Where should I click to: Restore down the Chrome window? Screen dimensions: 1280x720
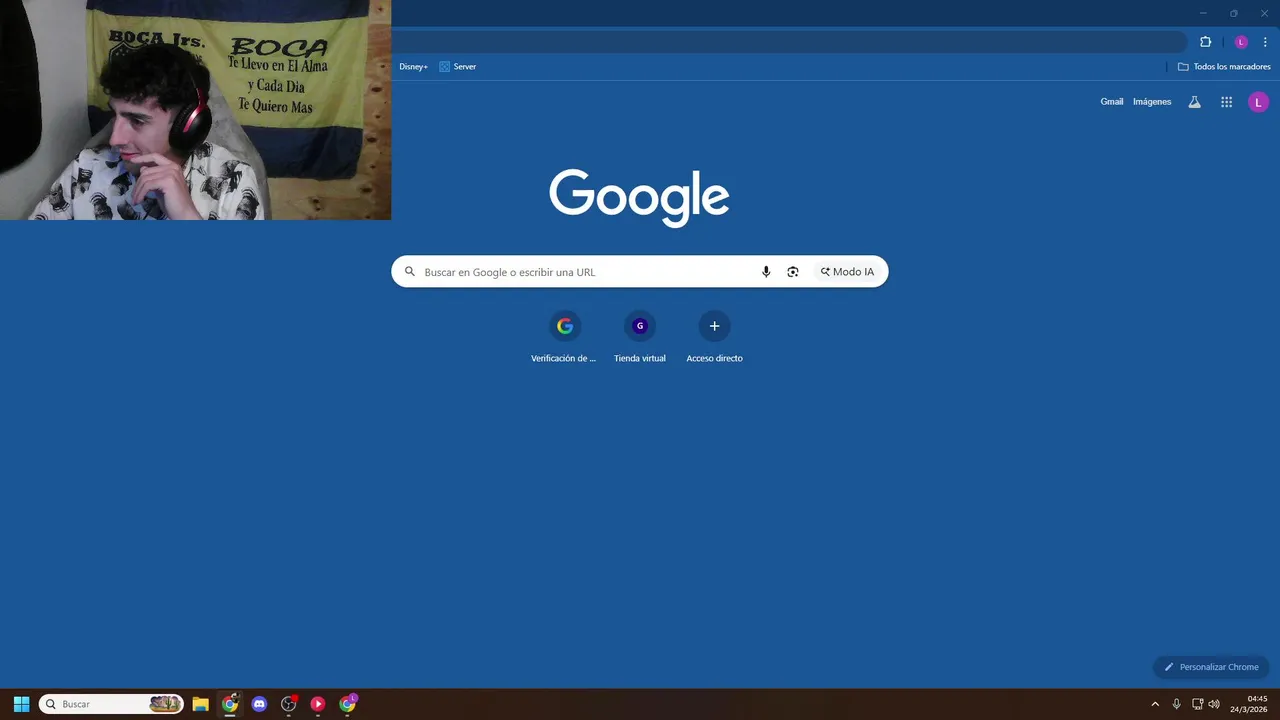click(x=1233, y=13)
